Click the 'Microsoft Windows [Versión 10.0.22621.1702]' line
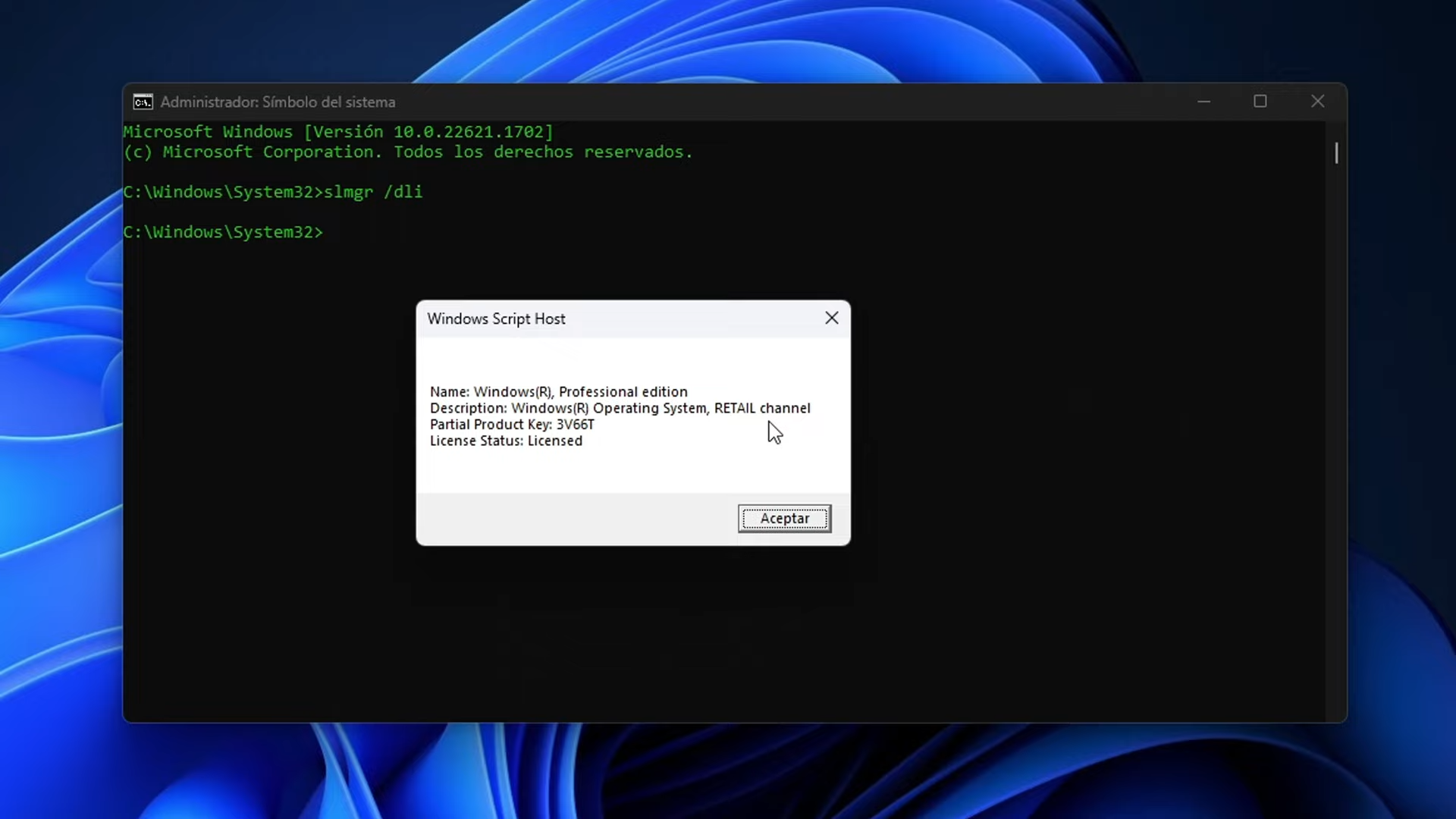Viewport: 1456px width, 819px height. 338,132
